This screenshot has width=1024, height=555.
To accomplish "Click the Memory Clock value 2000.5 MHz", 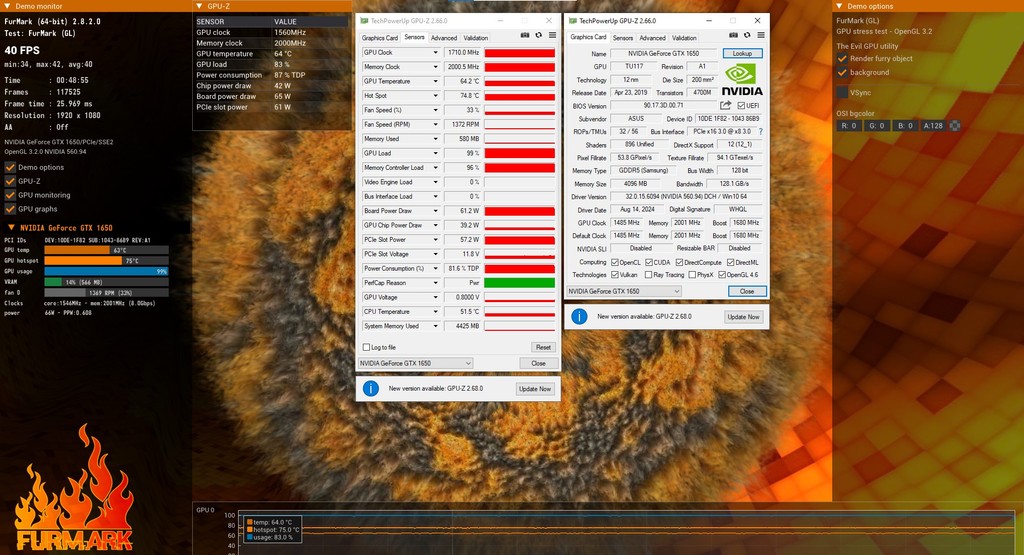I will pos(462,67).
